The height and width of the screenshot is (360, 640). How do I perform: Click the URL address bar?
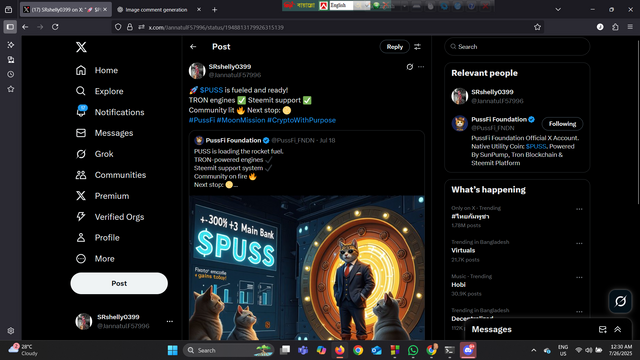pos(327,27)
